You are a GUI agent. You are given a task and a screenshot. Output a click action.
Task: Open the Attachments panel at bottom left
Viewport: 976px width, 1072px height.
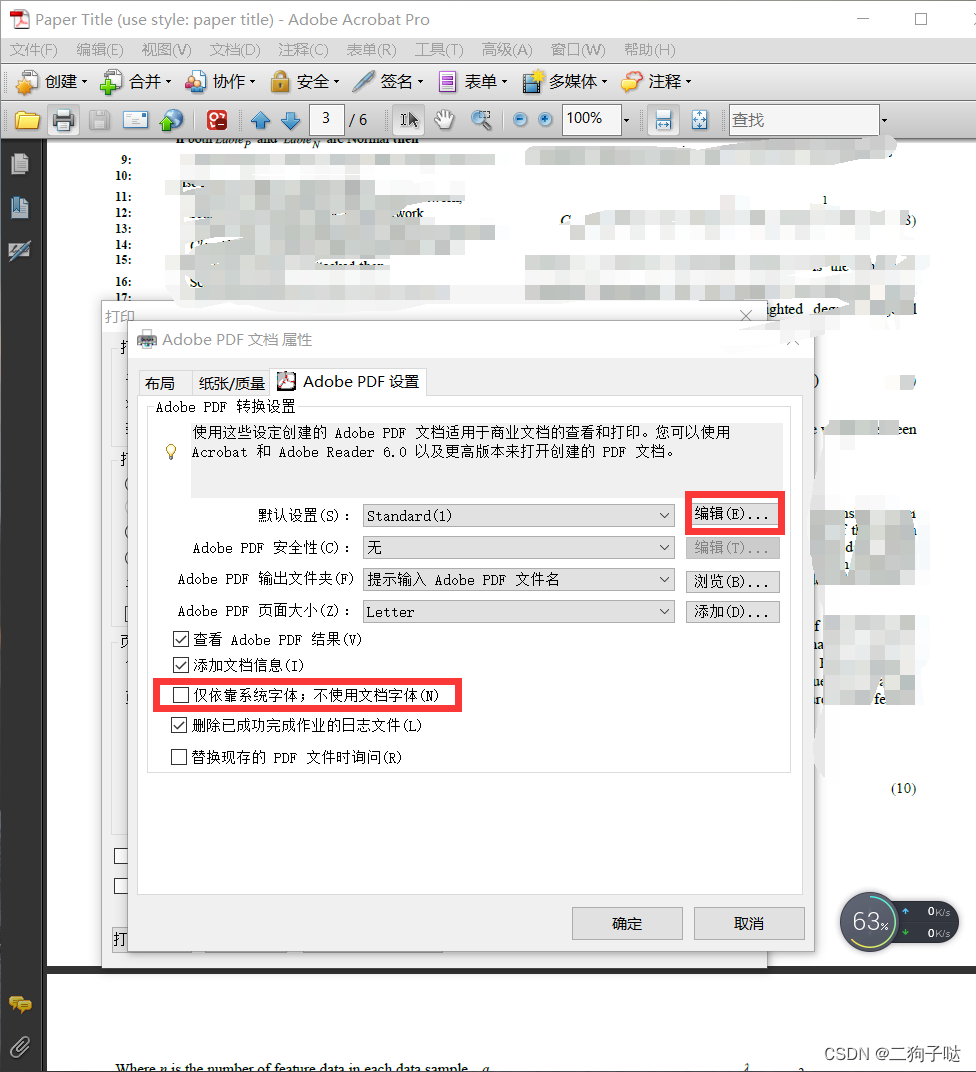pos(20,1046)
